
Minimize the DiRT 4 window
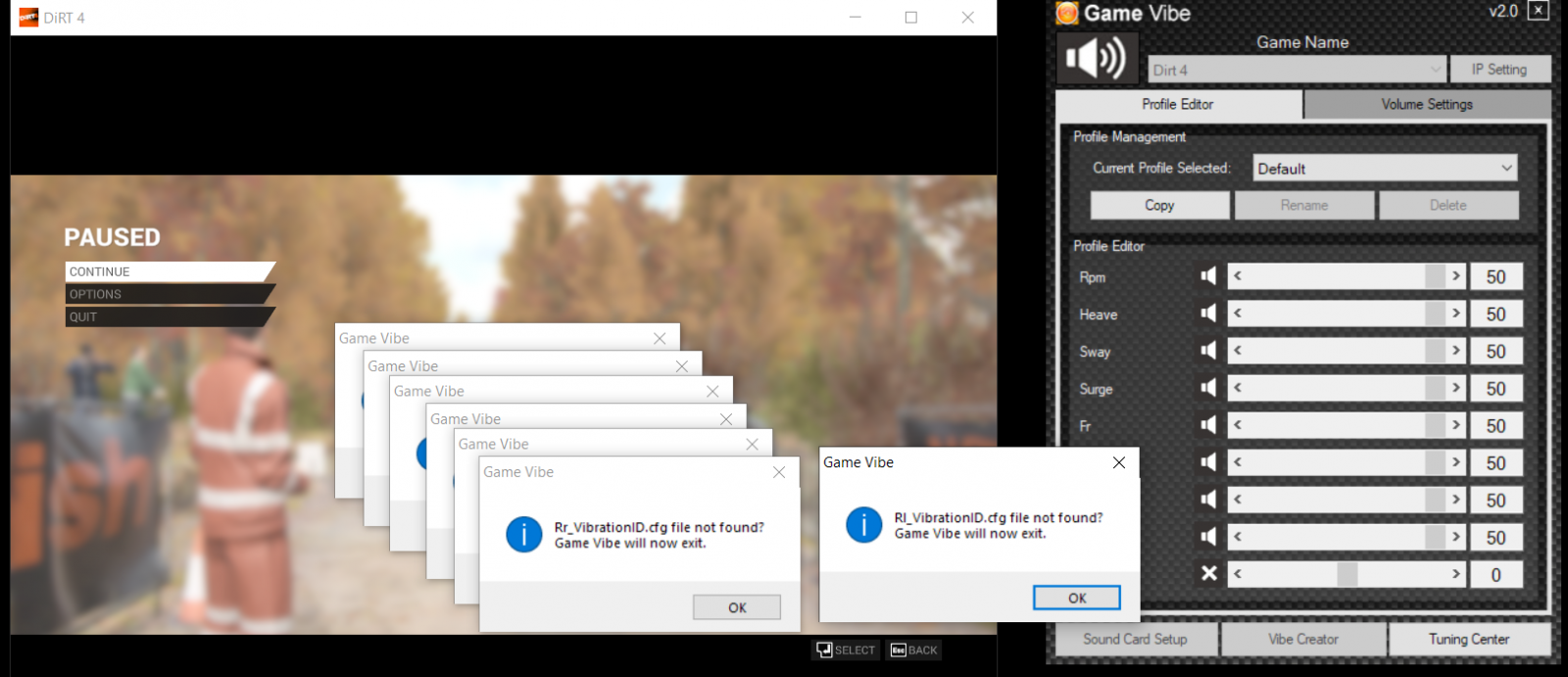coord(855,17)
